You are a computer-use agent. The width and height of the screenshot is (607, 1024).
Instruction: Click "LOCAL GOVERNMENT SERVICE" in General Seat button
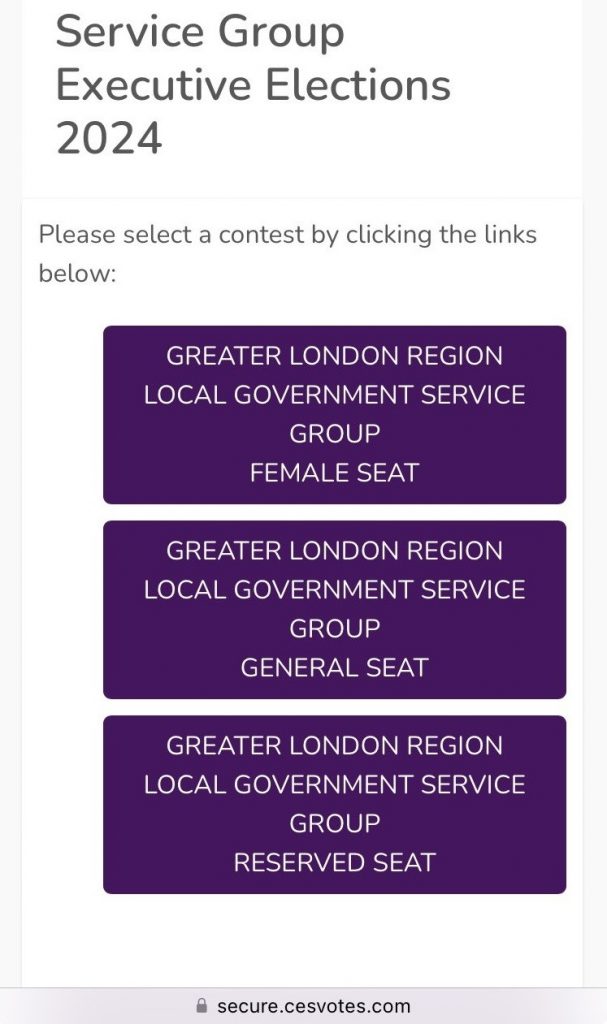click(x=334, y=590)
